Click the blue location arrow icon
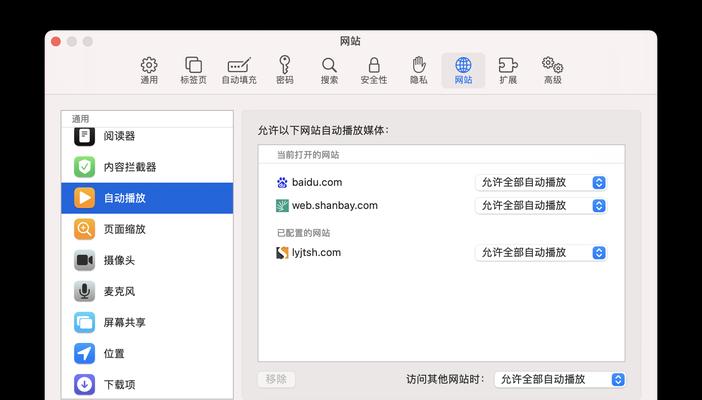 [85, 353]
